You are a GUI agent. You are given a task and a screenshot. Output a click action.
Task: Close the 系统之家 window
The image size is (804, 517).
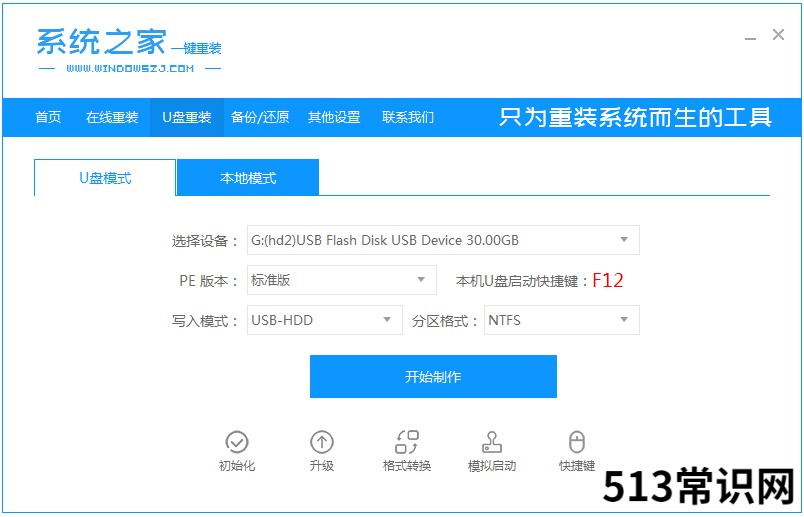(778, 35)
